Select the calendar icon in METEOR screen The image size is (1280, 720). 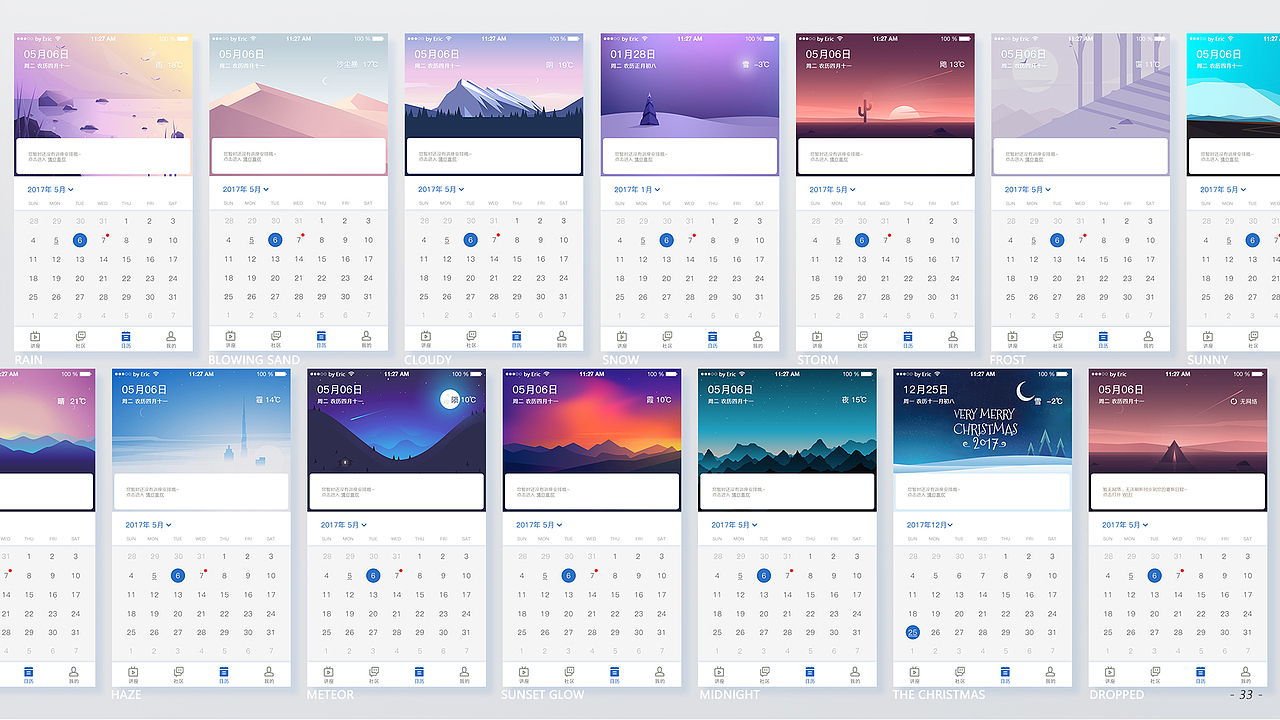tap(419, 672)
